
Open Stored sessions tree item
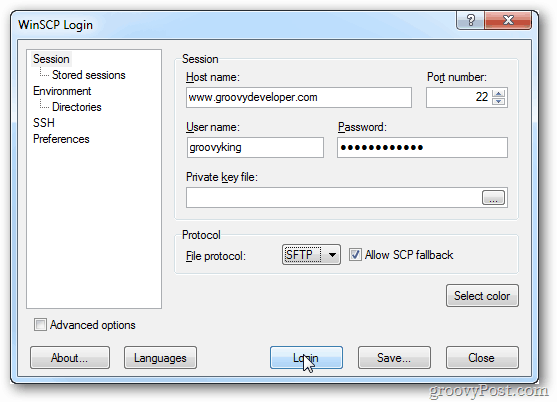[88, 75]
